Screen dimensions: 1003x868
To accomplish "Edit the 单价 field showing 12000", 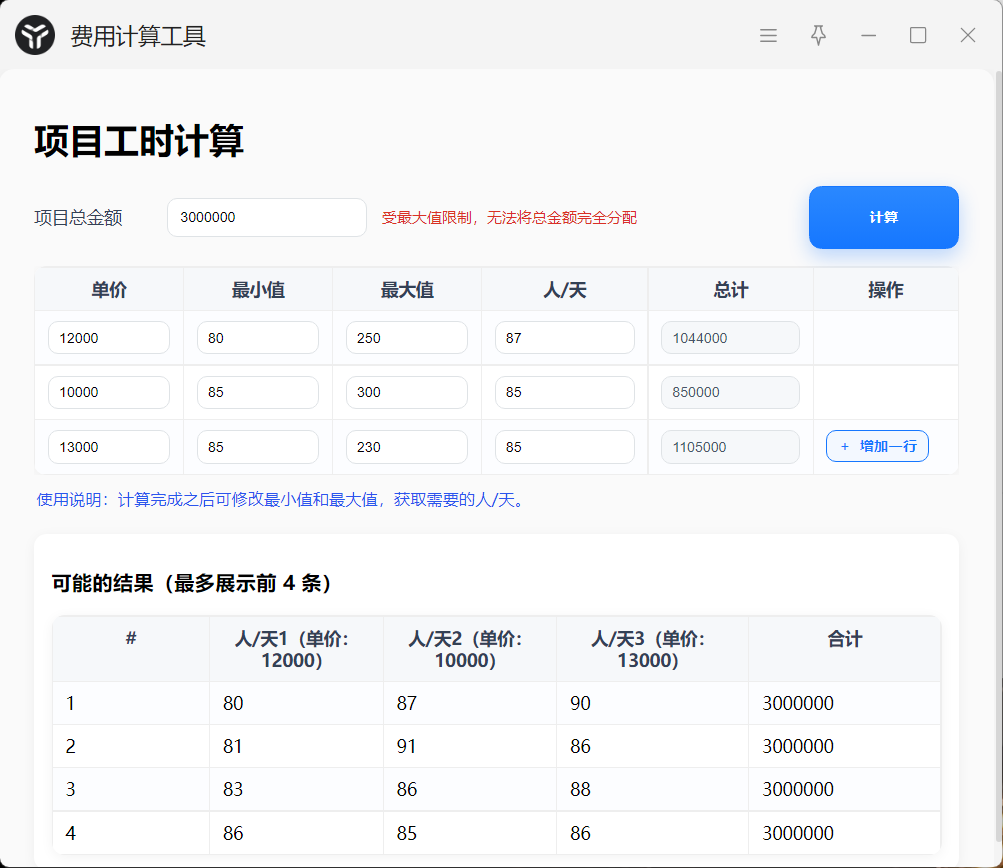I will [x=109, y=338].
